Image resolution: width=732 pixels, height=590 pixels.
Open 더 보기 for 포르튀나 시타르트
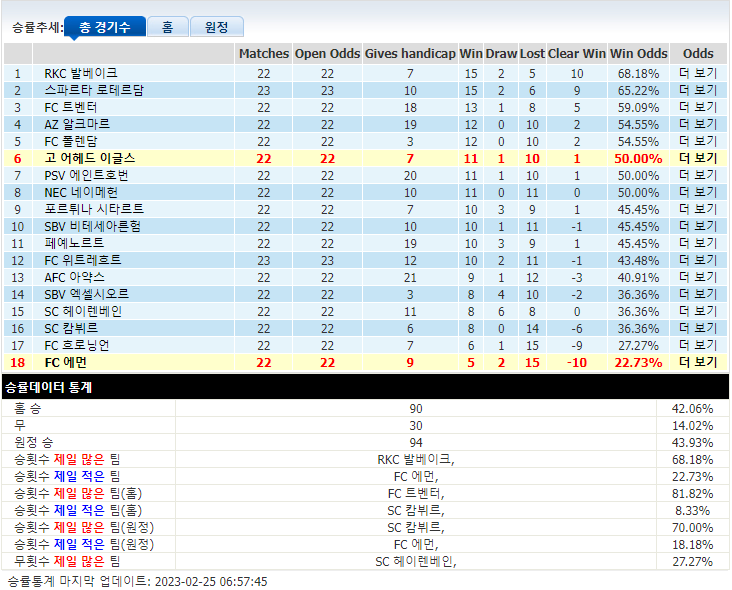click(x=698, y=209)
